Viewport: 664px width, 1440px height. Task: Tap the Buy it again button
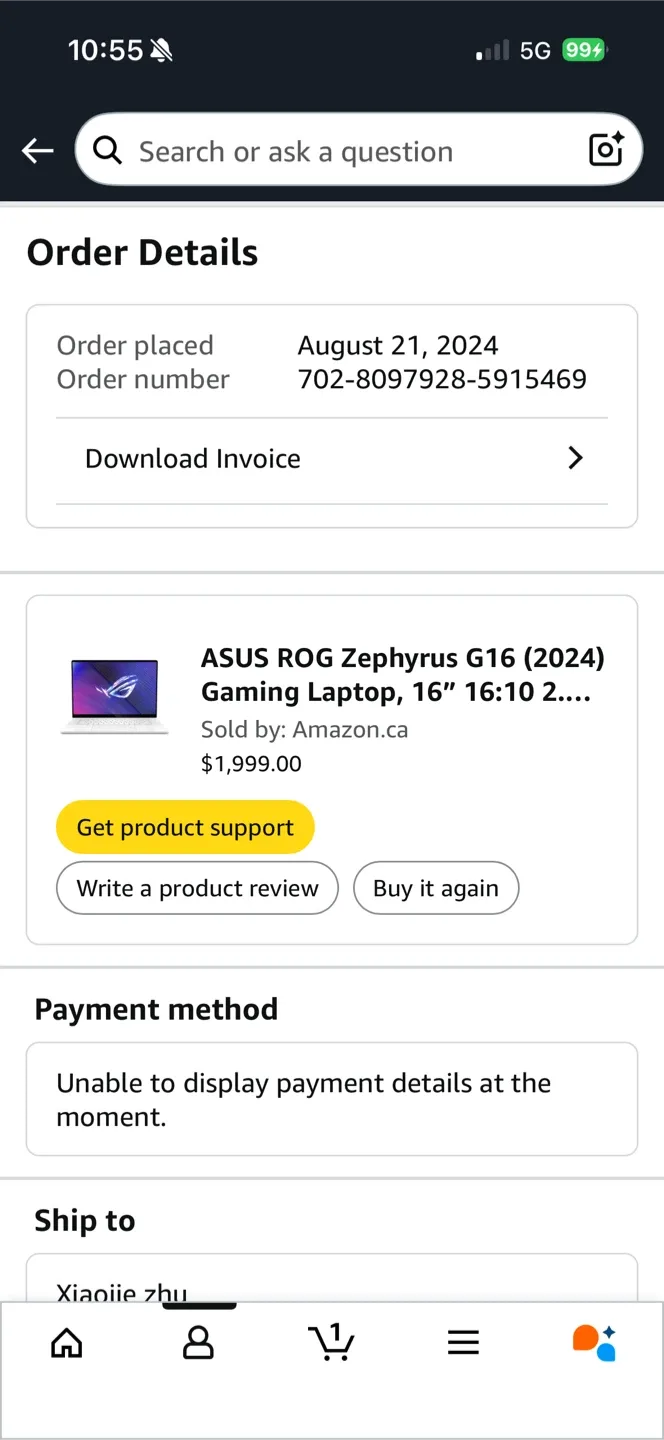(x=436, y=888)
